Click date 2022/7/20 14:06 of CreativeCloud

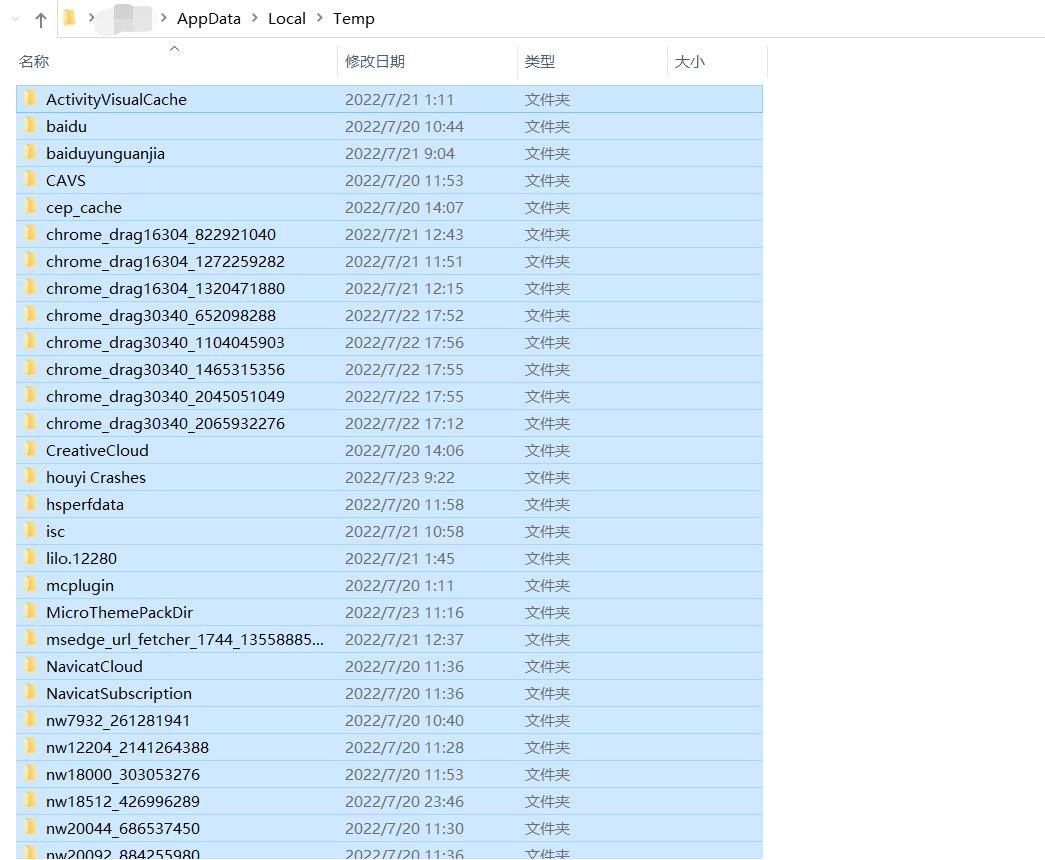(x=405, y=451)
